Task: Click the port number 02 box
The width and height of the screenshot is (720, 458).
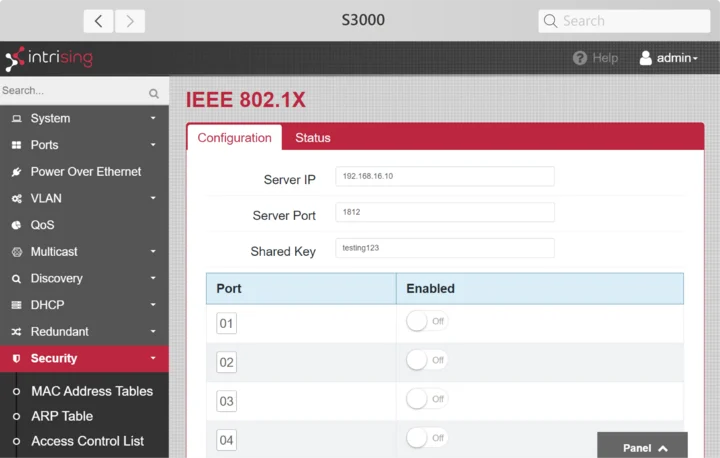Action: 226,362
